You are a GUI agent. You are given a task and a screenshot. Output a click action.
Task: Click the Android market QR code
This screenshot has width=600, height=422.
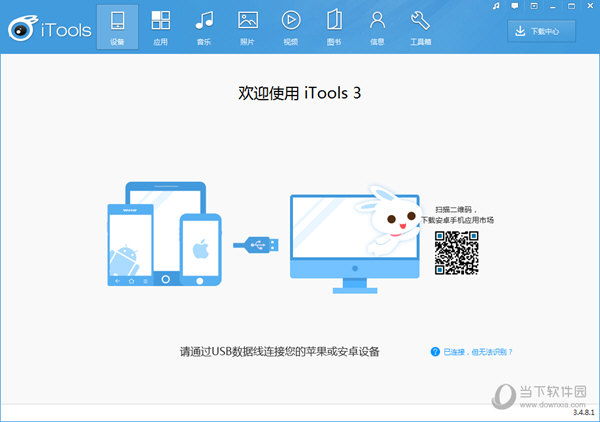click(x=457, y=253)
